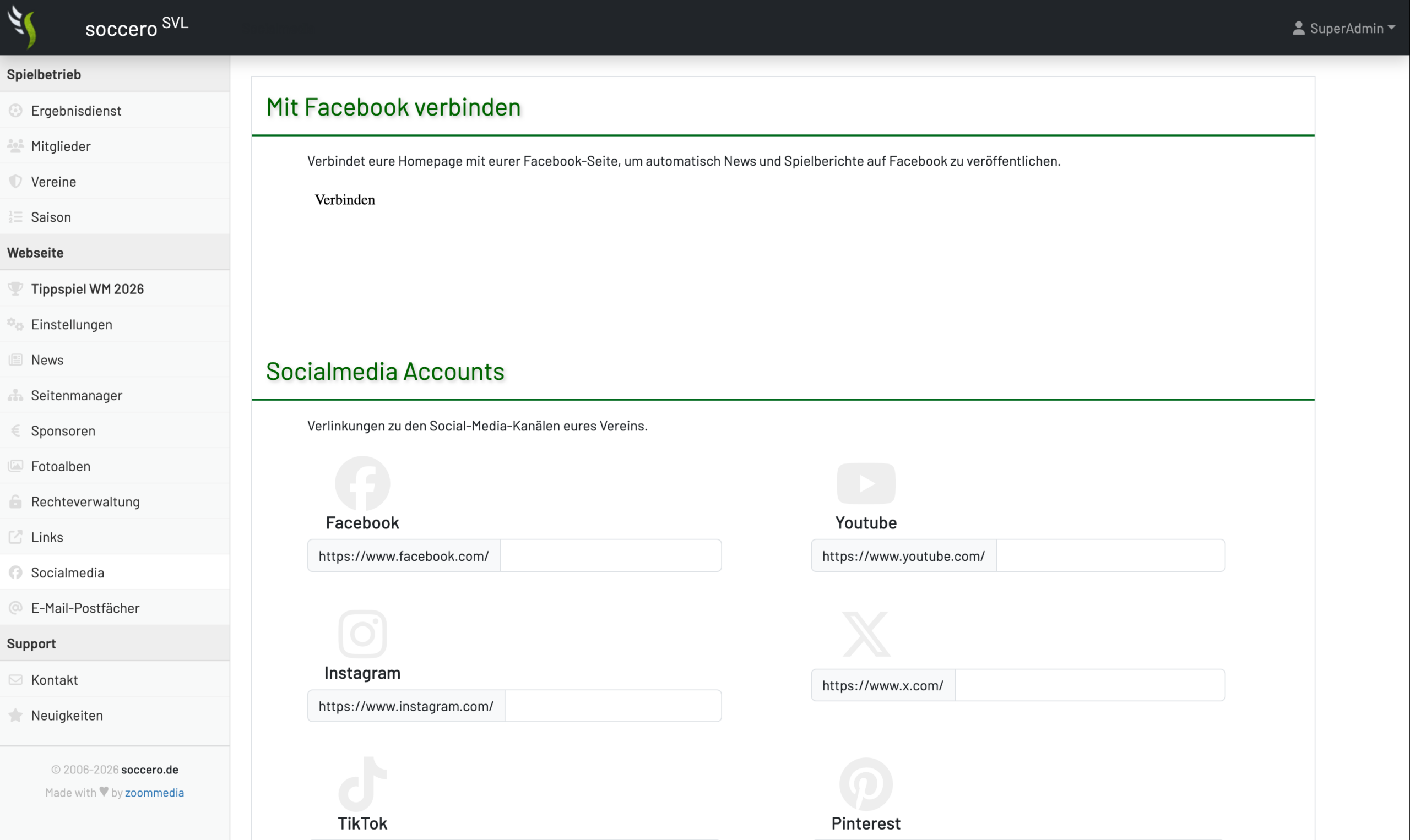The image size is (1410, 840).
Task: Click the large X logo icon
Action: tap(866, 634)
